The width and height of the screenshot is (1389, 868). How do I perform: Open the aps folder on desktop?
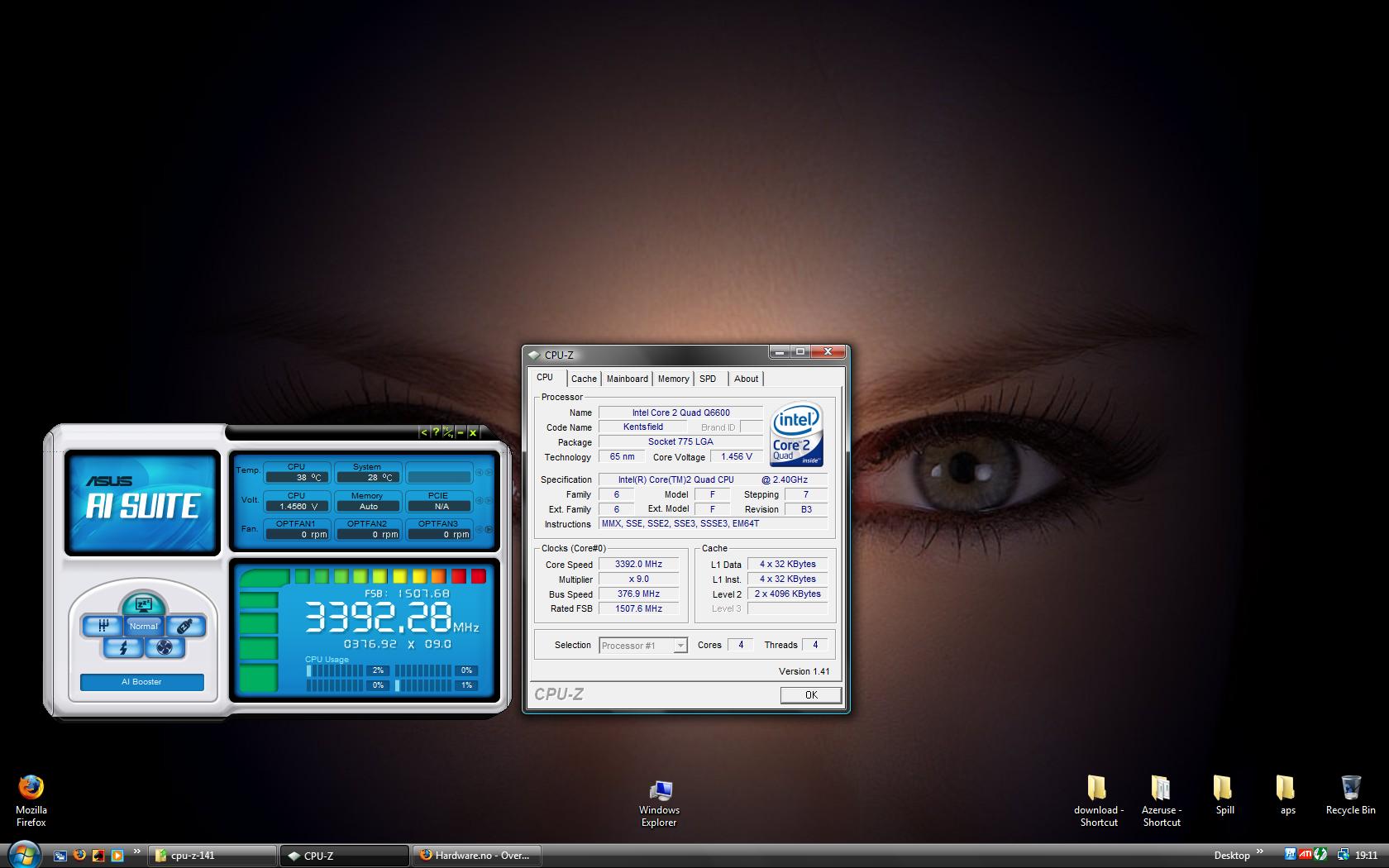(x=1286, y=795)
